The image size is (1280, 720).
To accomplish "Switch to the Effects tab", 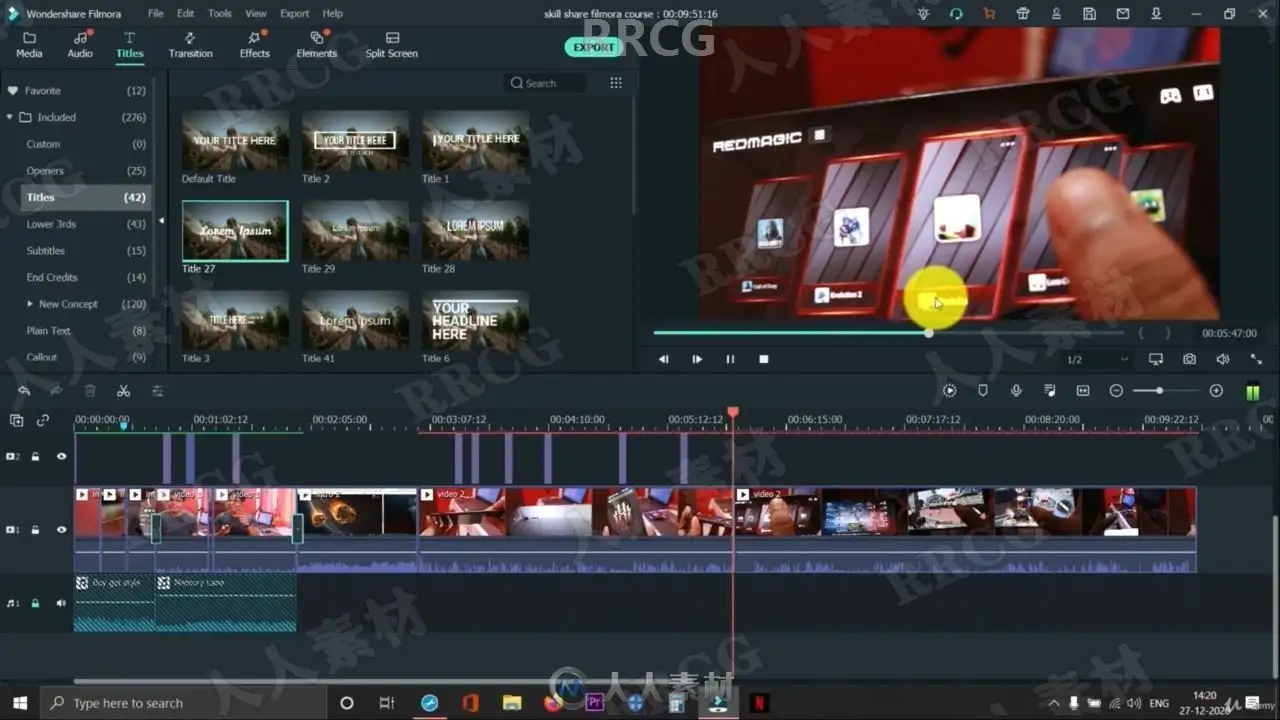I will click(255, 45).
